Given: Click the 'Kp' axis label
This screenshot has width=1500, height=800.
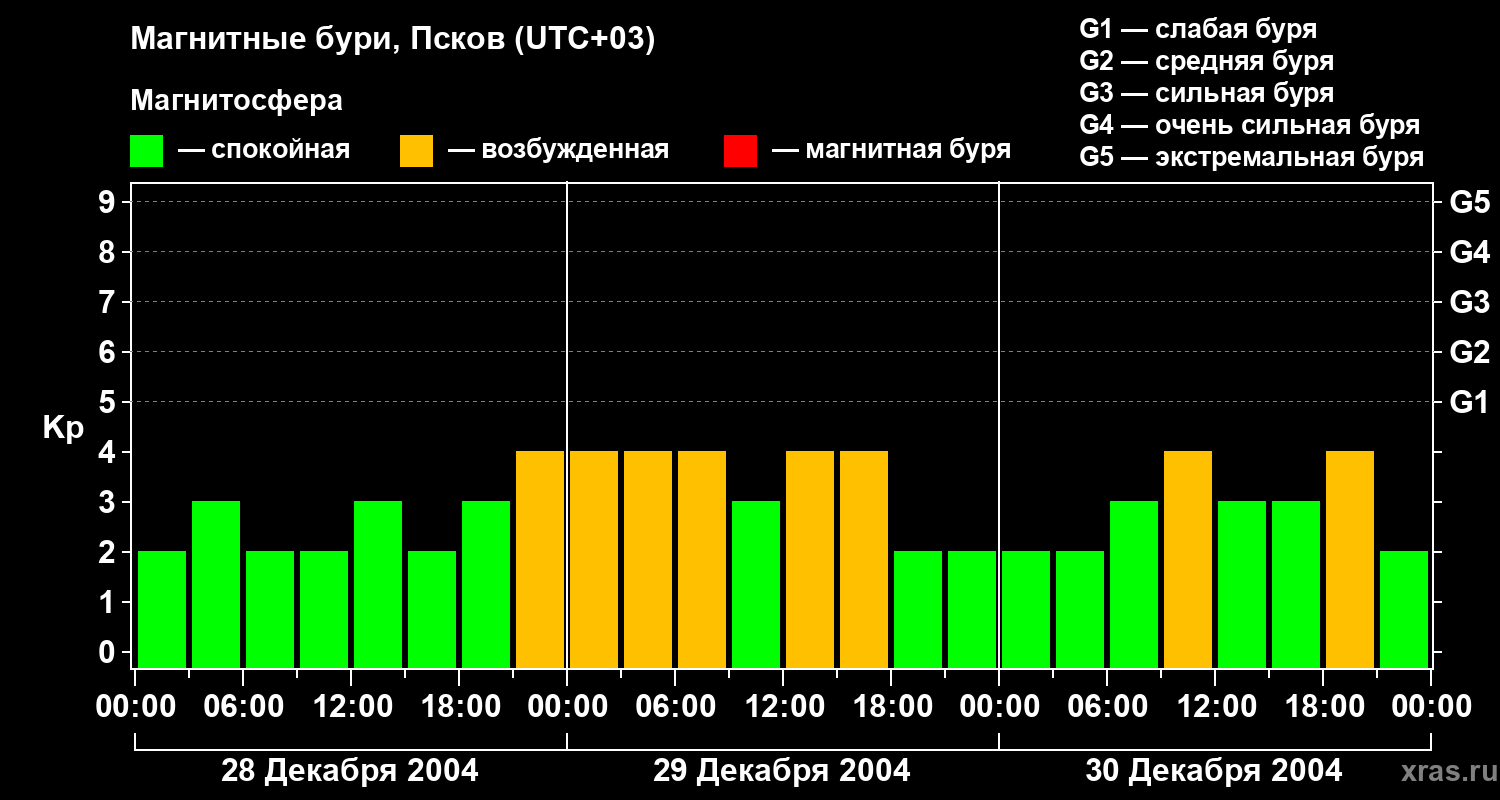Looking at the screenshot, I should (63, 428).
